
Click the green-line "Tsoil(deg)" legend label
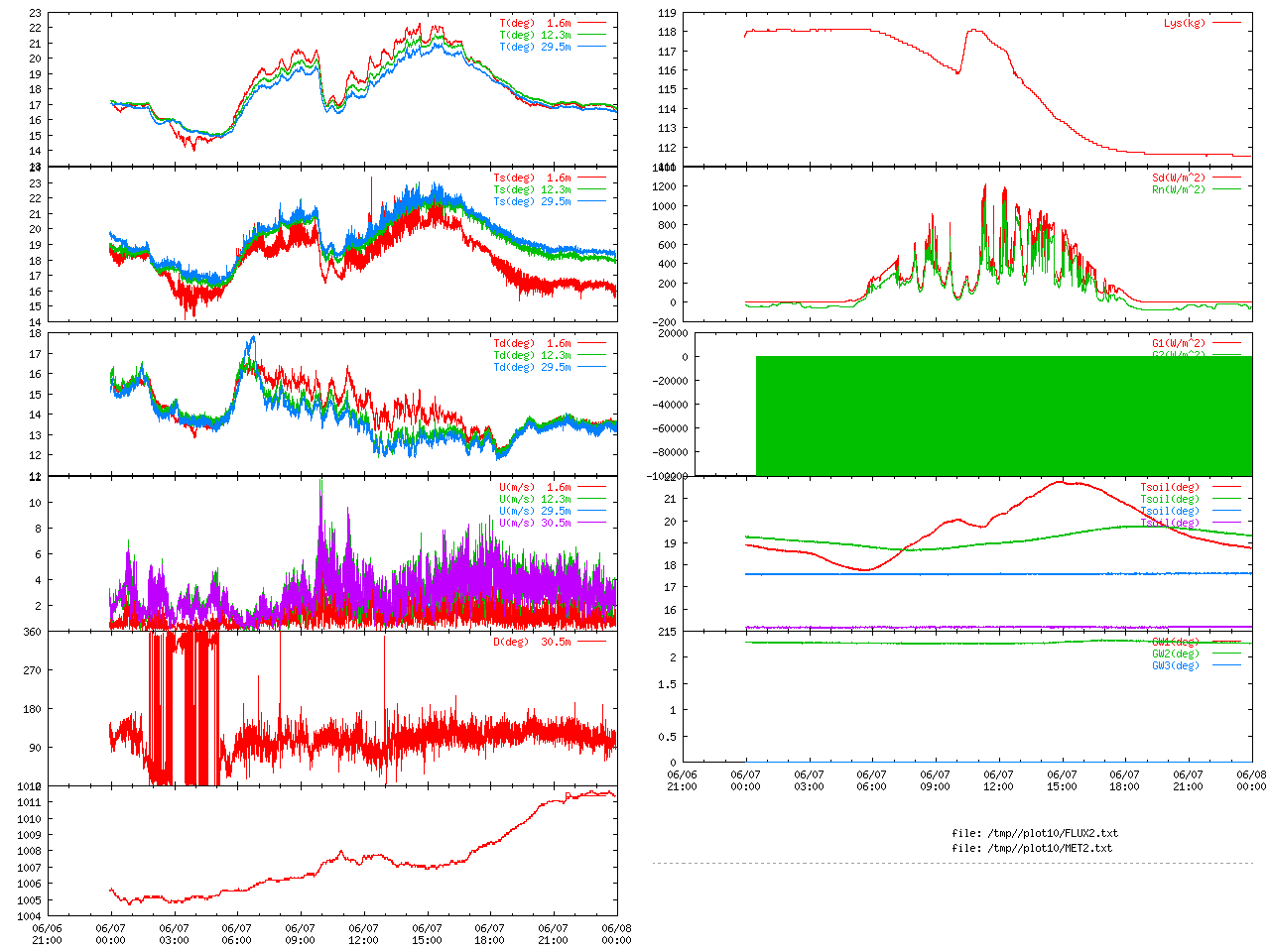[1170, 499]
